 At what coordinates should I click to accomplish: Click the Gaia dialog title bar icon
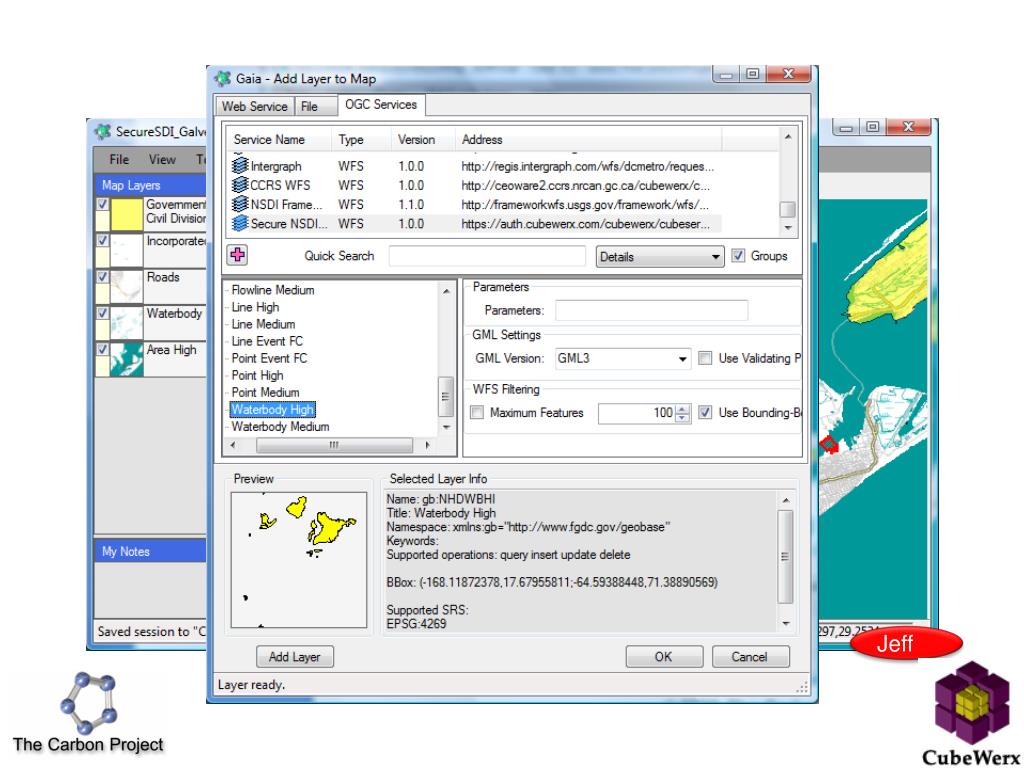[x=223, y=78]
